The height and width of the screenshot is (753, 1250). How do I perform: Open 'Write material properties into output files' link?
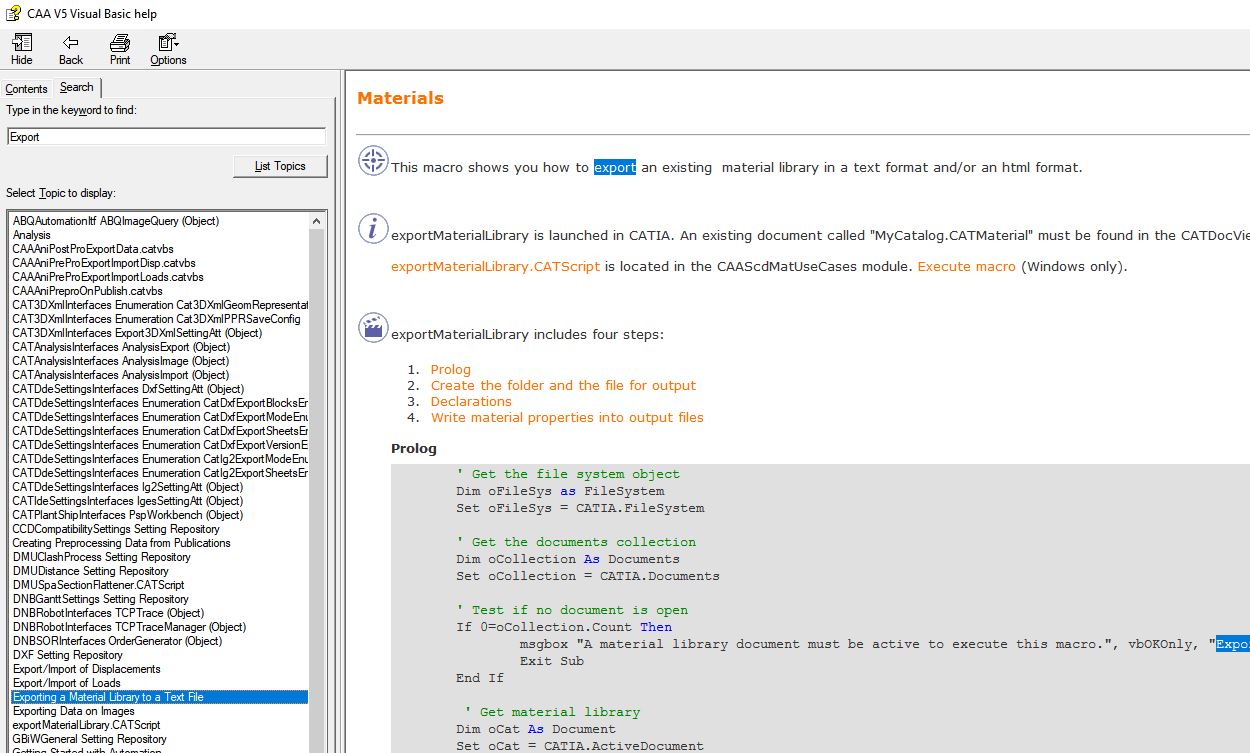point(567,418)
